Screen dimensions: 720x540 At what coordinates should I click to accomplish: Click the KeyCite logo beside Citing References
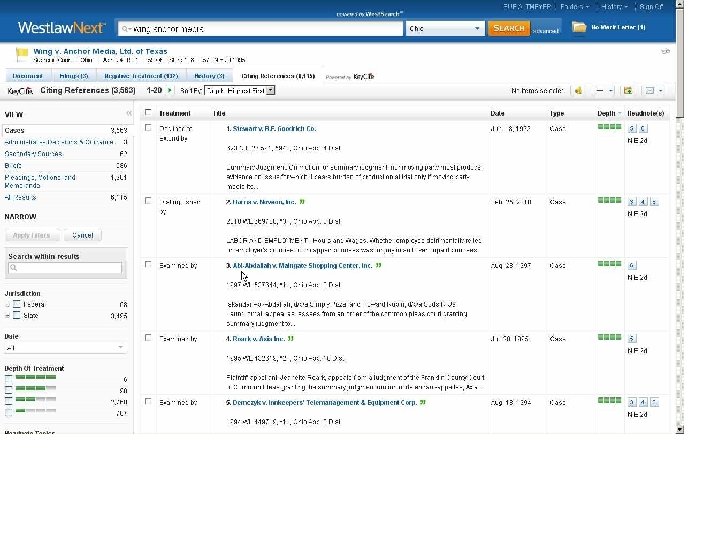(20, 91)
